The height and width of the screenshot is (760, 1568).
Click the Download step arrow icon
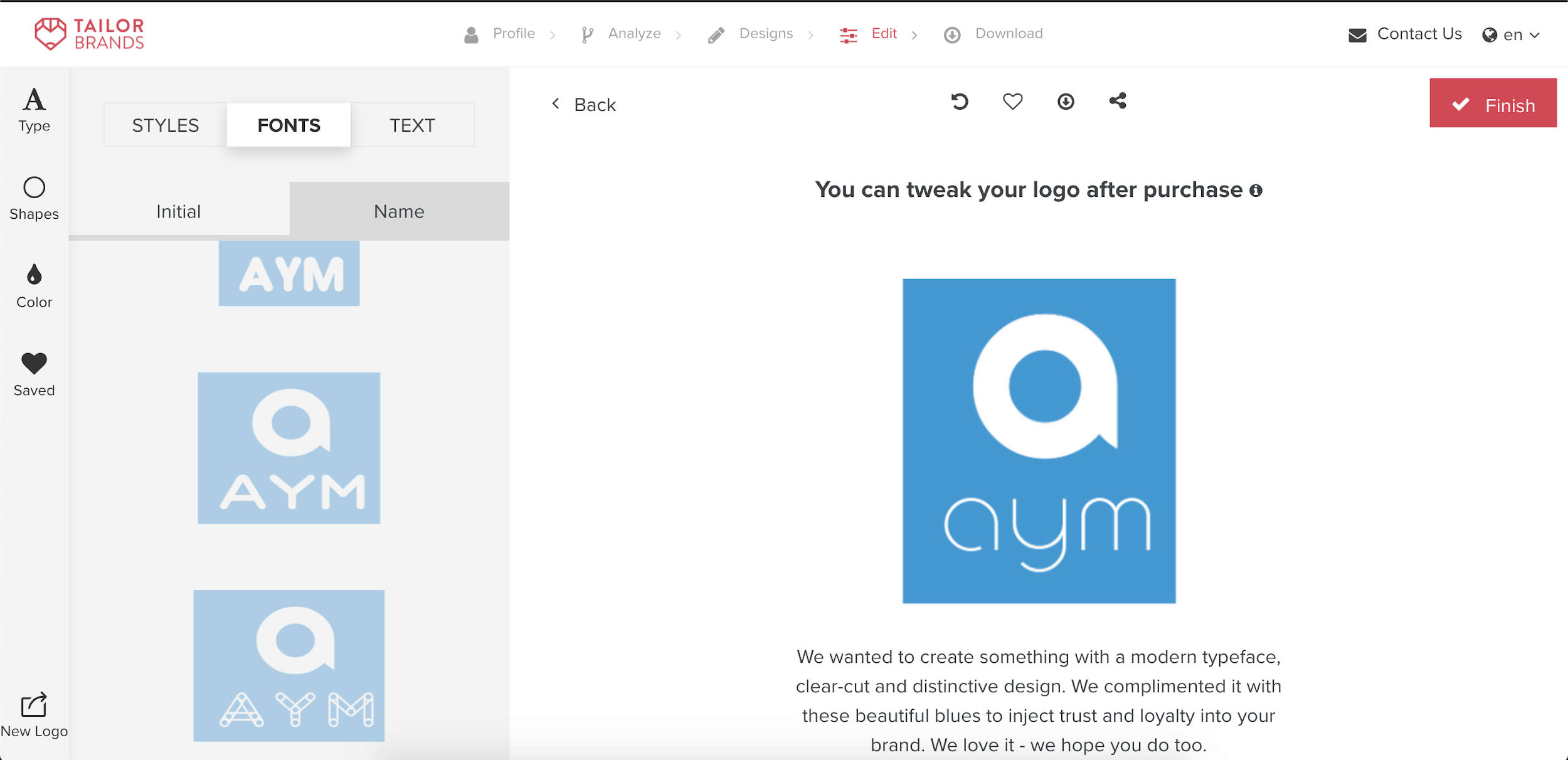[x=952, y=35]
